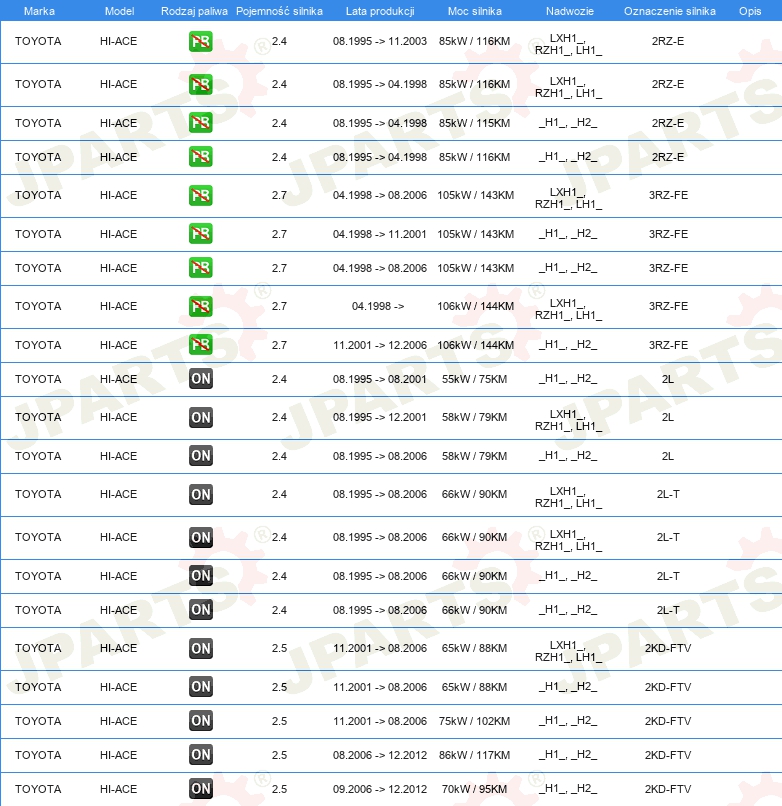Click petrol icon in the 11.2001–12.2006 row
The height and width of the screenshot is (806, 782).
[x=200, y=345]
